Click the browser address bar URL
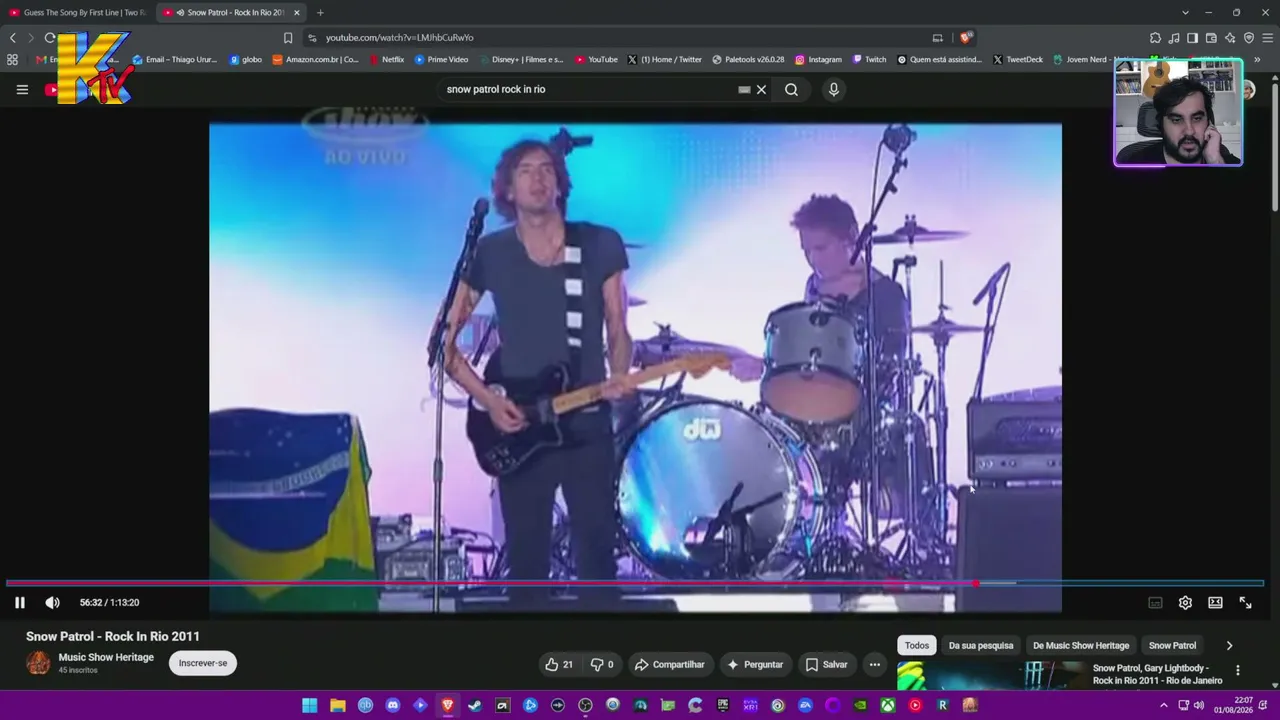Viewport: 1280px width, 720px height. (400, 38)
